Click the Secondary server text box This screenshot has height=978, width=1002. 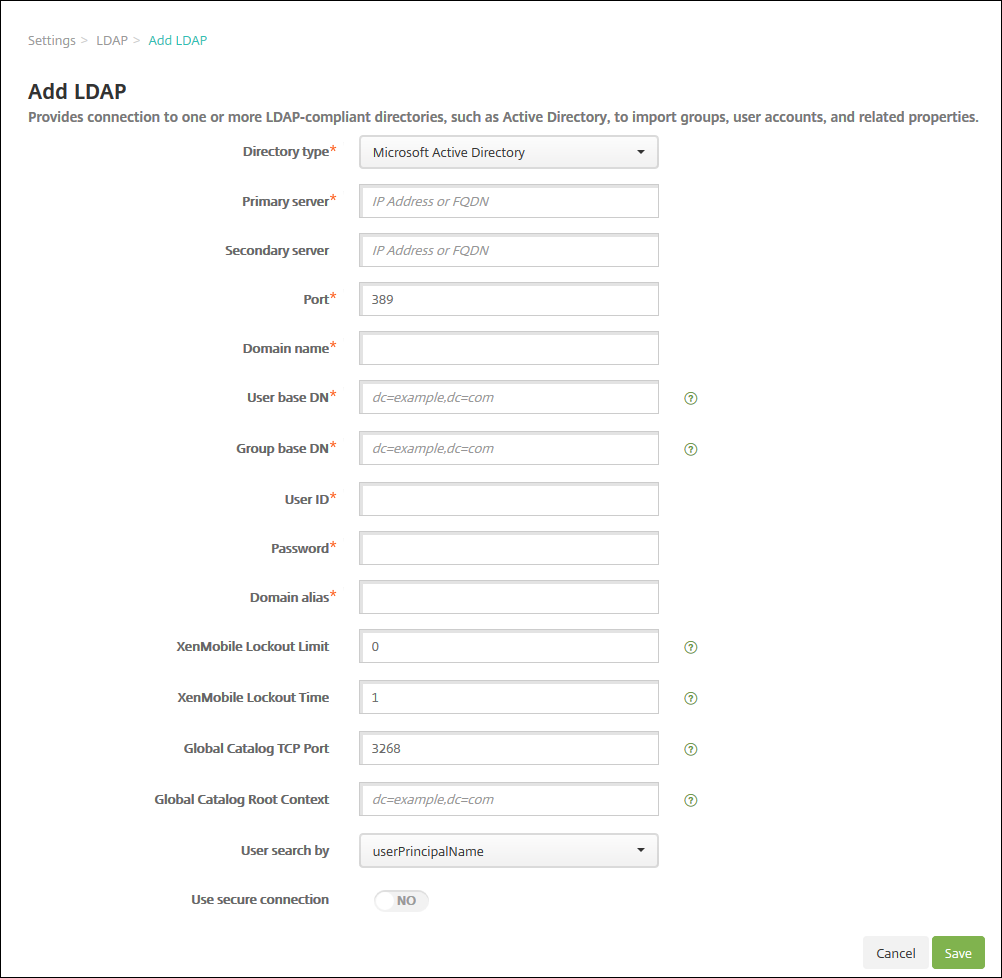pyautogui.click(x=508, y=251)
